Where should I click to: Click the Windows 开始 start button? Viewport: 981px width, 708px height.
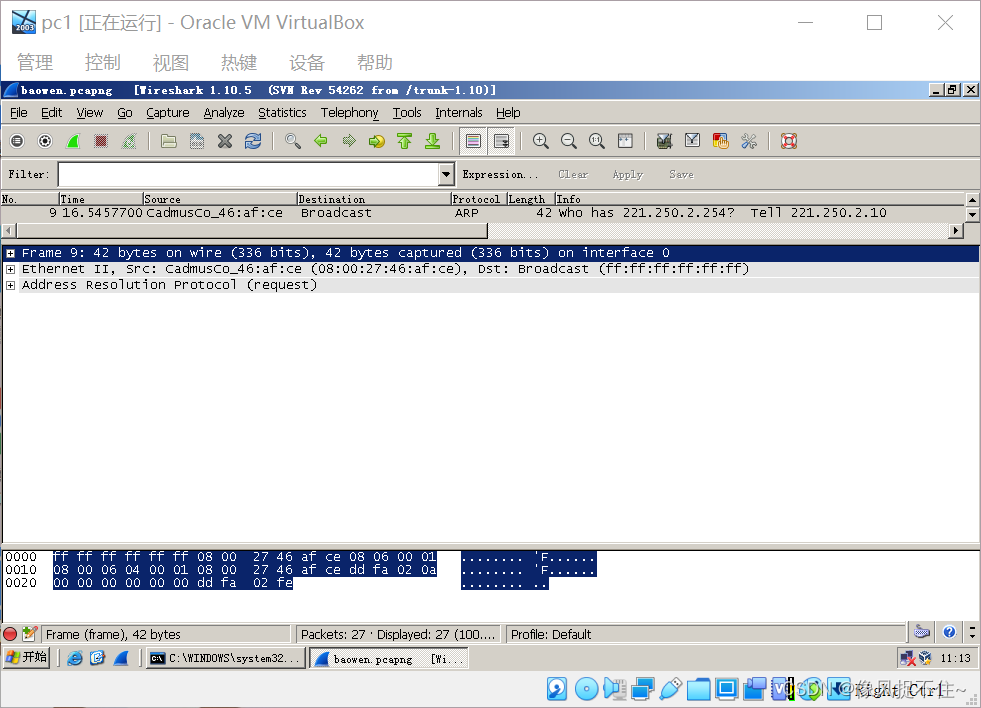[x=26, y=657]
